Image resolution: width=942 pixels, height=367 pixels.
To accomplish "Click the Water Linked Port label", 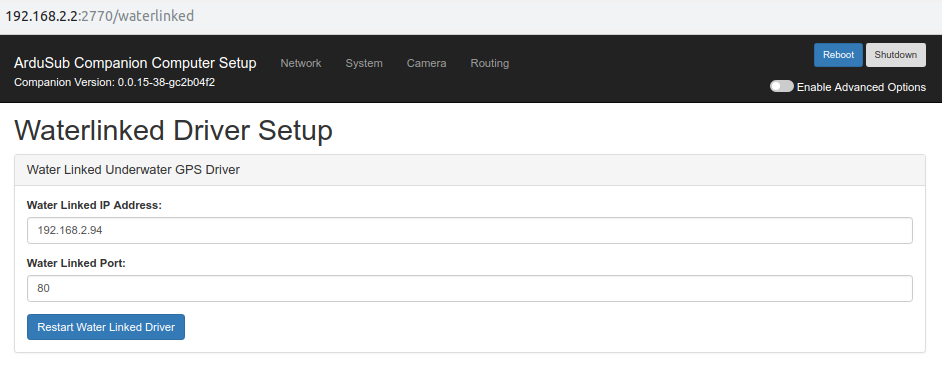I will coord(76,263).
